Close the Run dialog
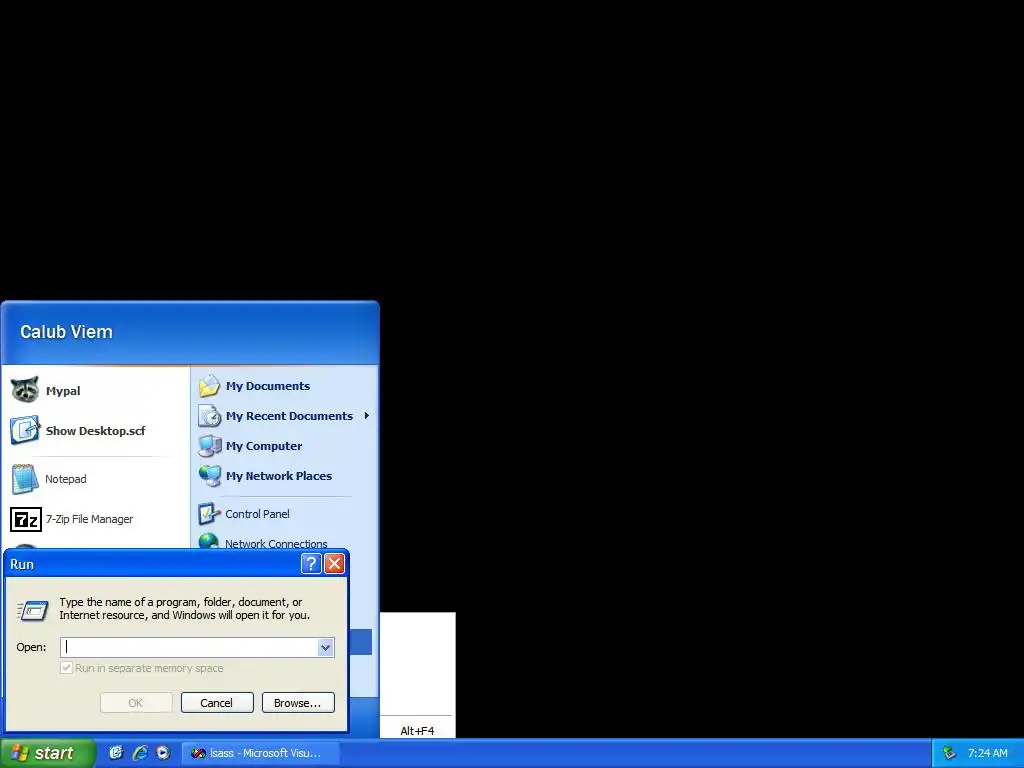The height and width of the screenshot is (768, 1024). tap(334, 564)
